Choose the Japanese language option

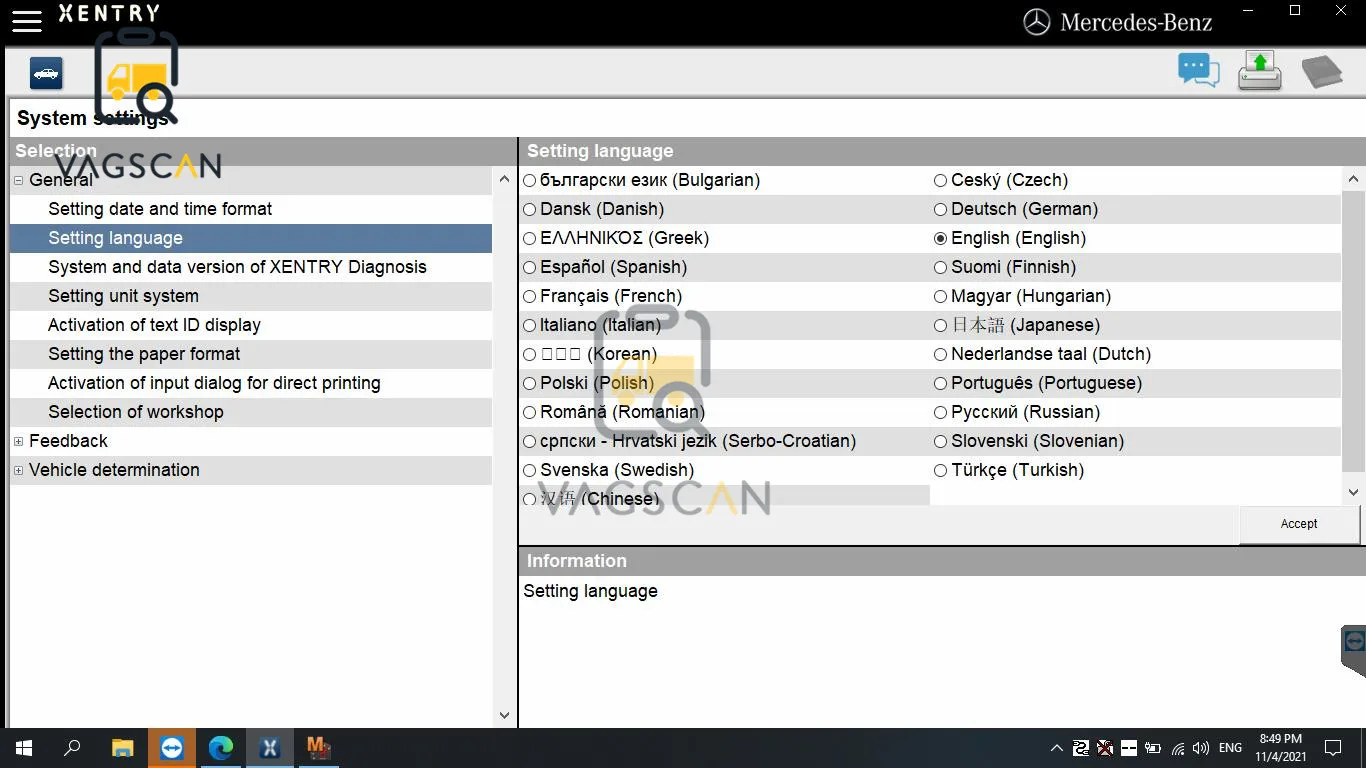coord(940,326)
